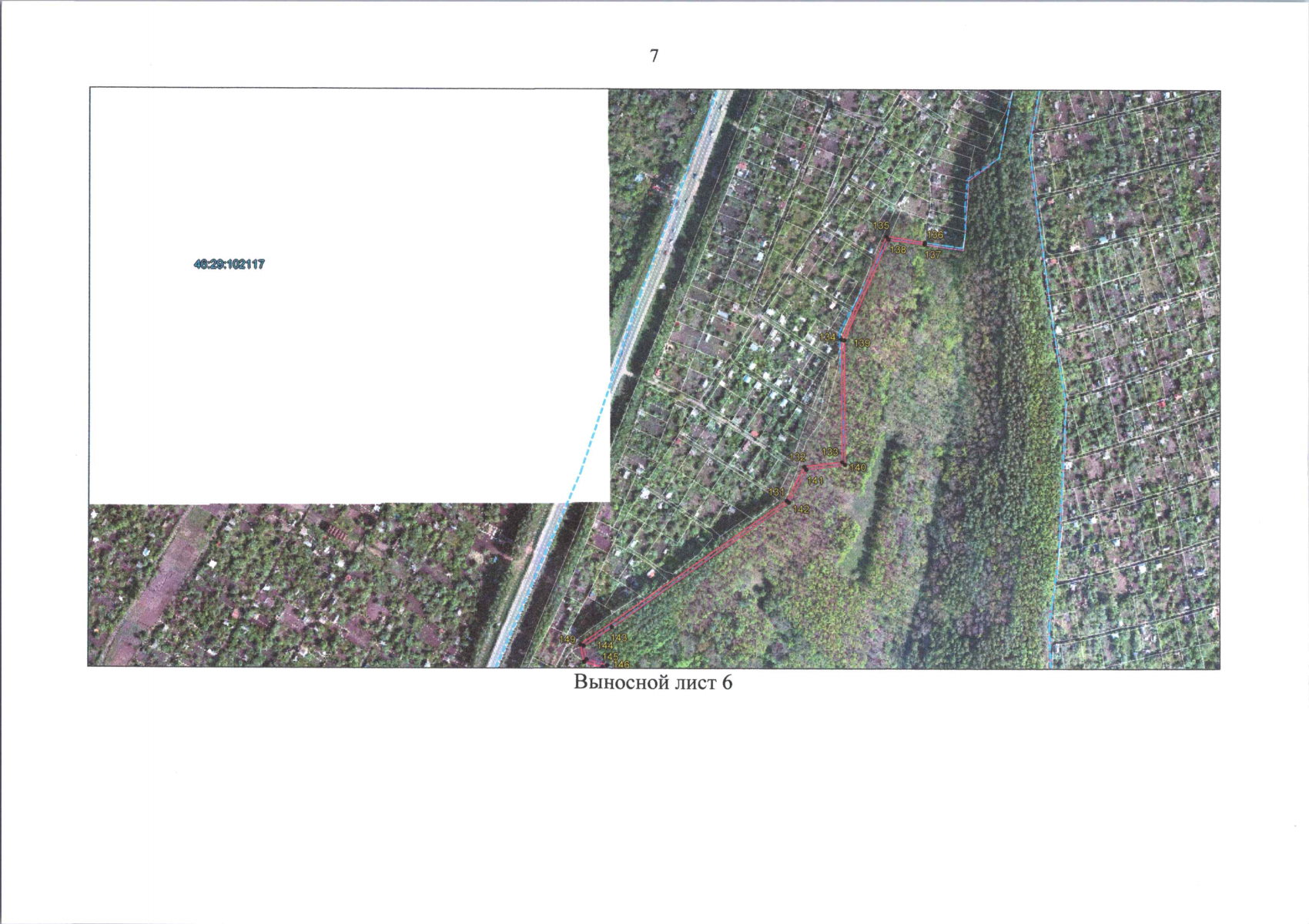Click point label 138
The image size is (1309, 924).
[x=898, y=249]
